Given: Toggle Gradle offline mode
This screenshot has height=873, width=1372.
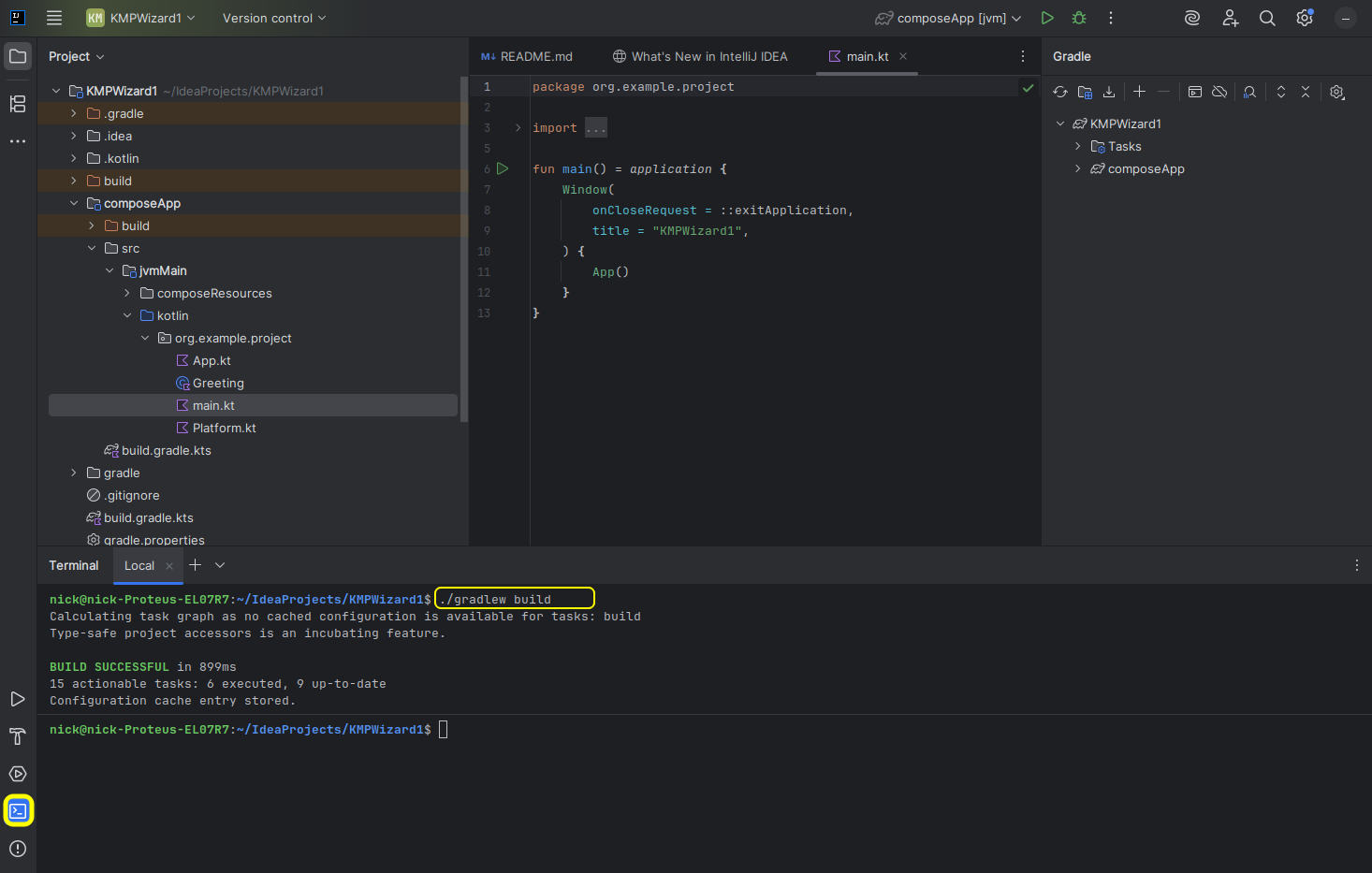Looking at the screenshot, I should pos(1219,92).
